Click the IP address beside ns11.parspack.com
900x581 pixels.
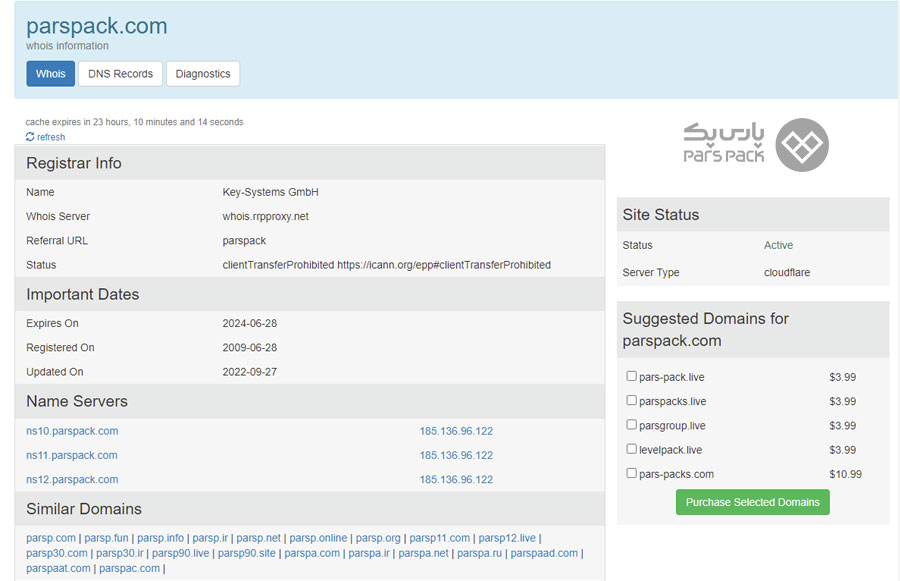[x=456, y=455]
